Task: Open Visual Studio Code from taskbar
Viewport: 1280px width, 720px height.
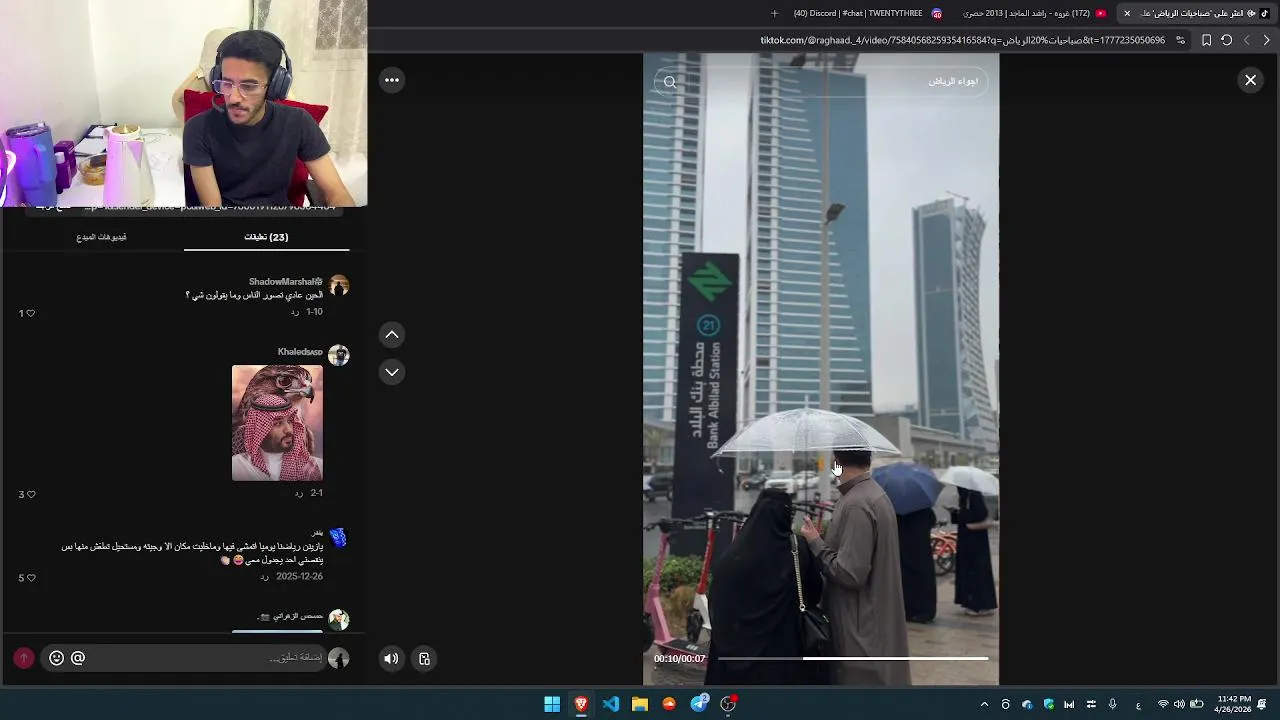Action: 611,704
